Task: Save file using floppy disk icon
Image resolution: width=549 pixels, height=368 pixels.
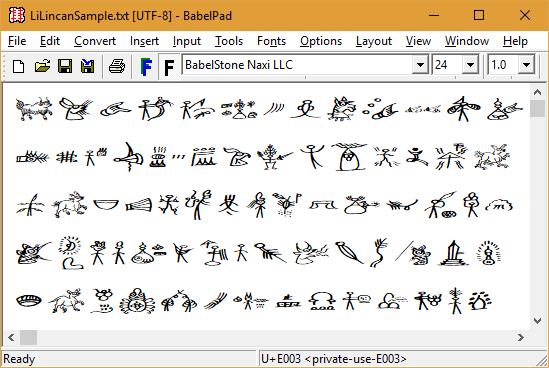Action: pos(65,66)
